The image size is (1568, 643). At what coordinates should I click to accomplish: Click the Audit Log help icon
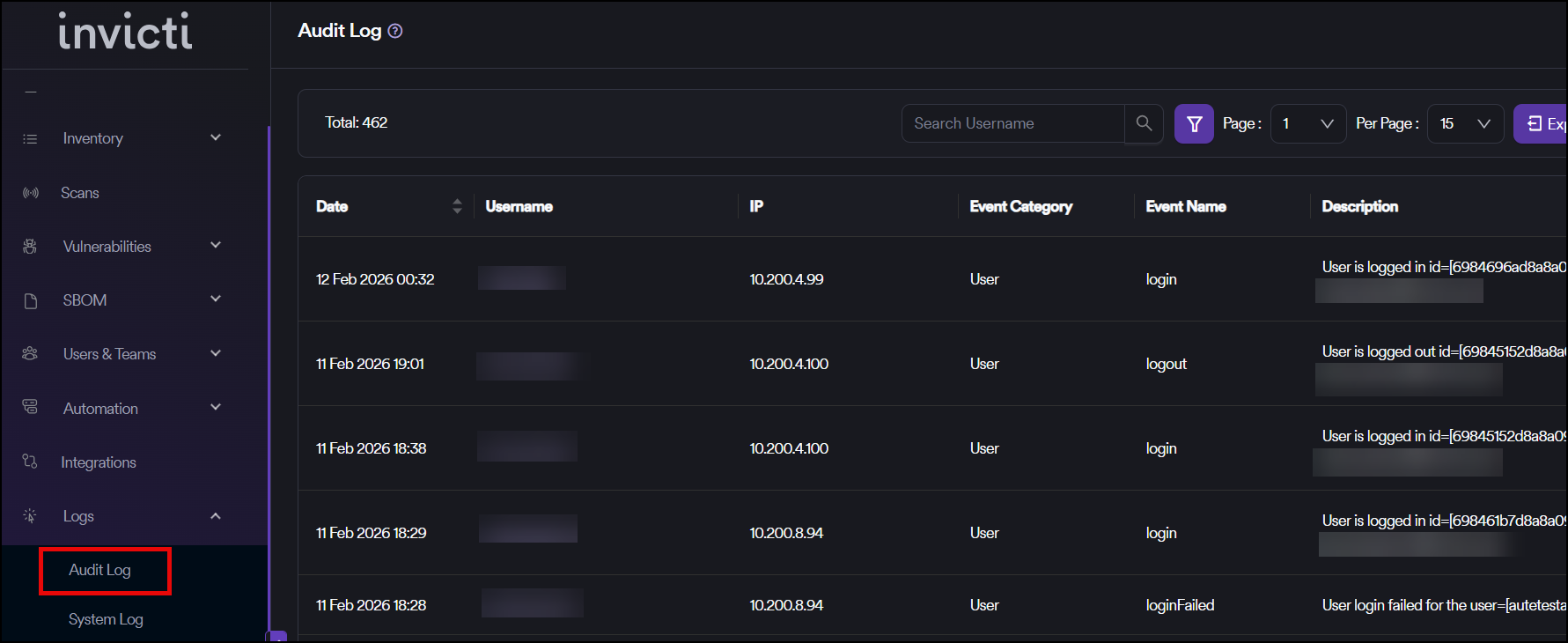point(395,31)
